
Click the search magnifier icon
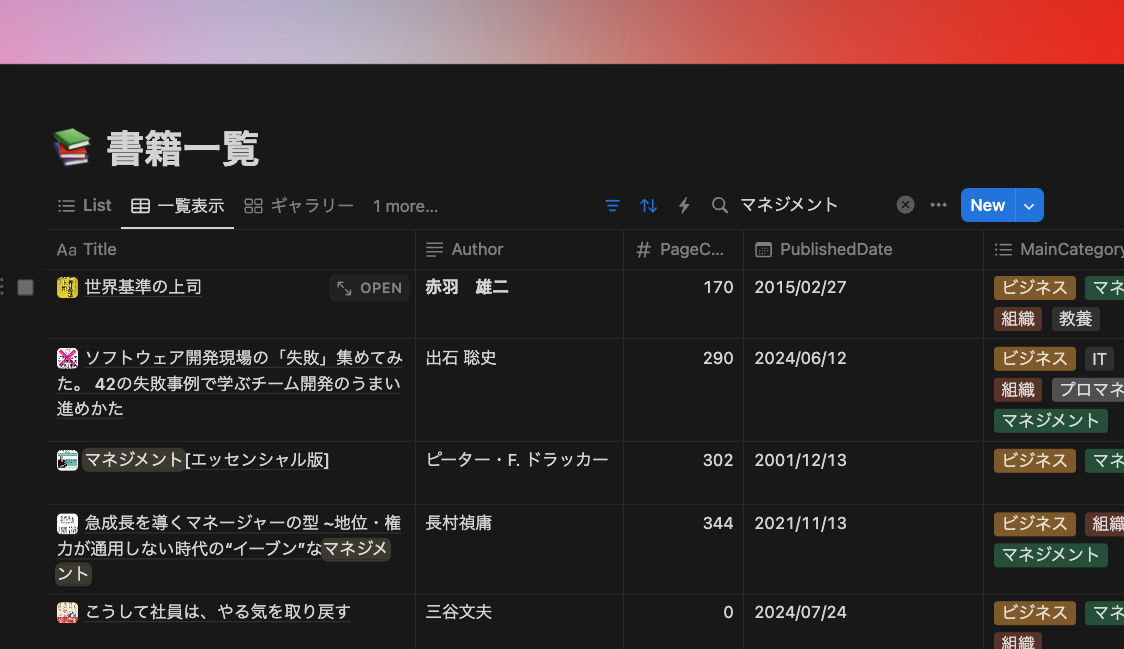click(x=719, y=205)
